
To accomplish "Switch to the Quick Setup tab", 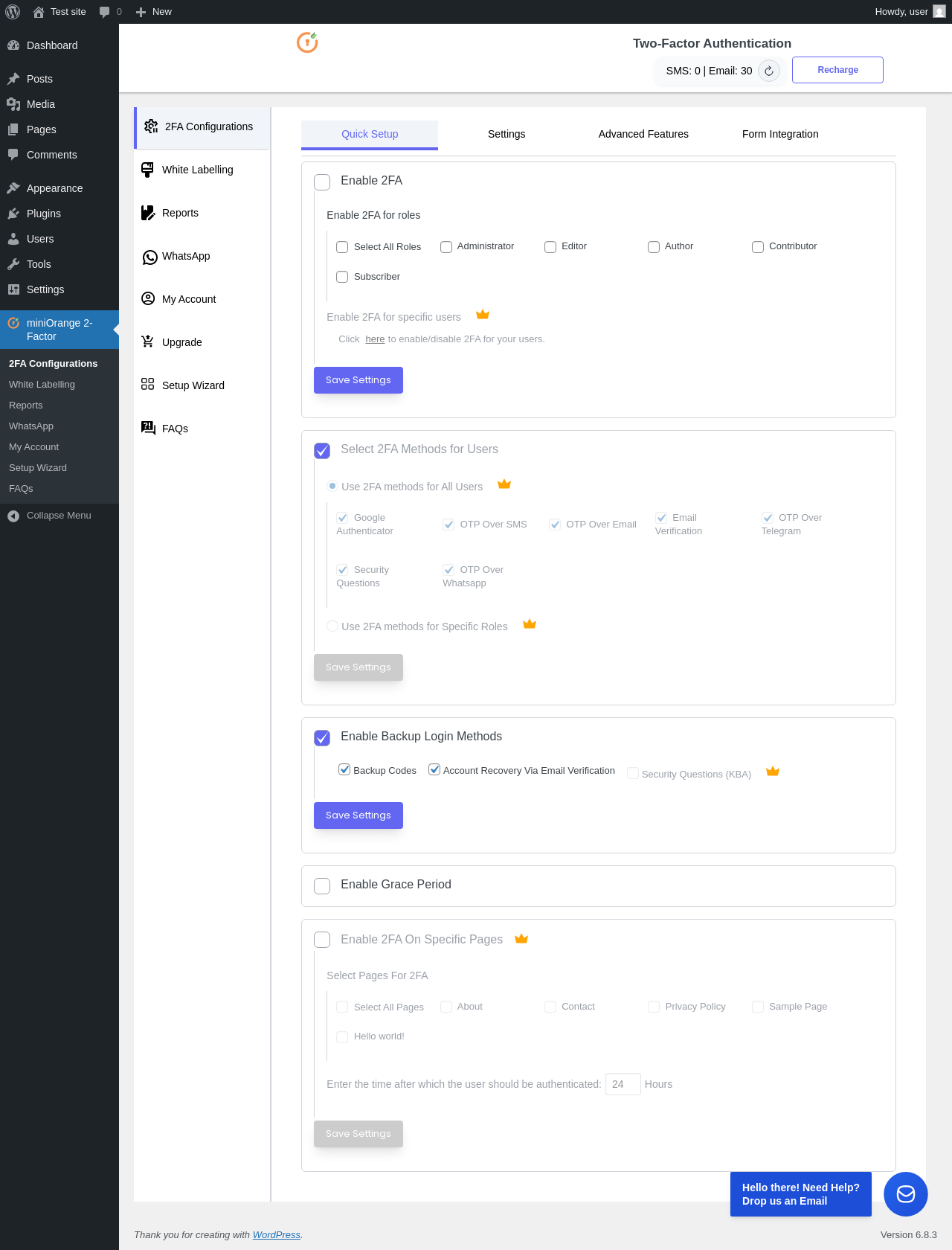I will click(370, 135).
